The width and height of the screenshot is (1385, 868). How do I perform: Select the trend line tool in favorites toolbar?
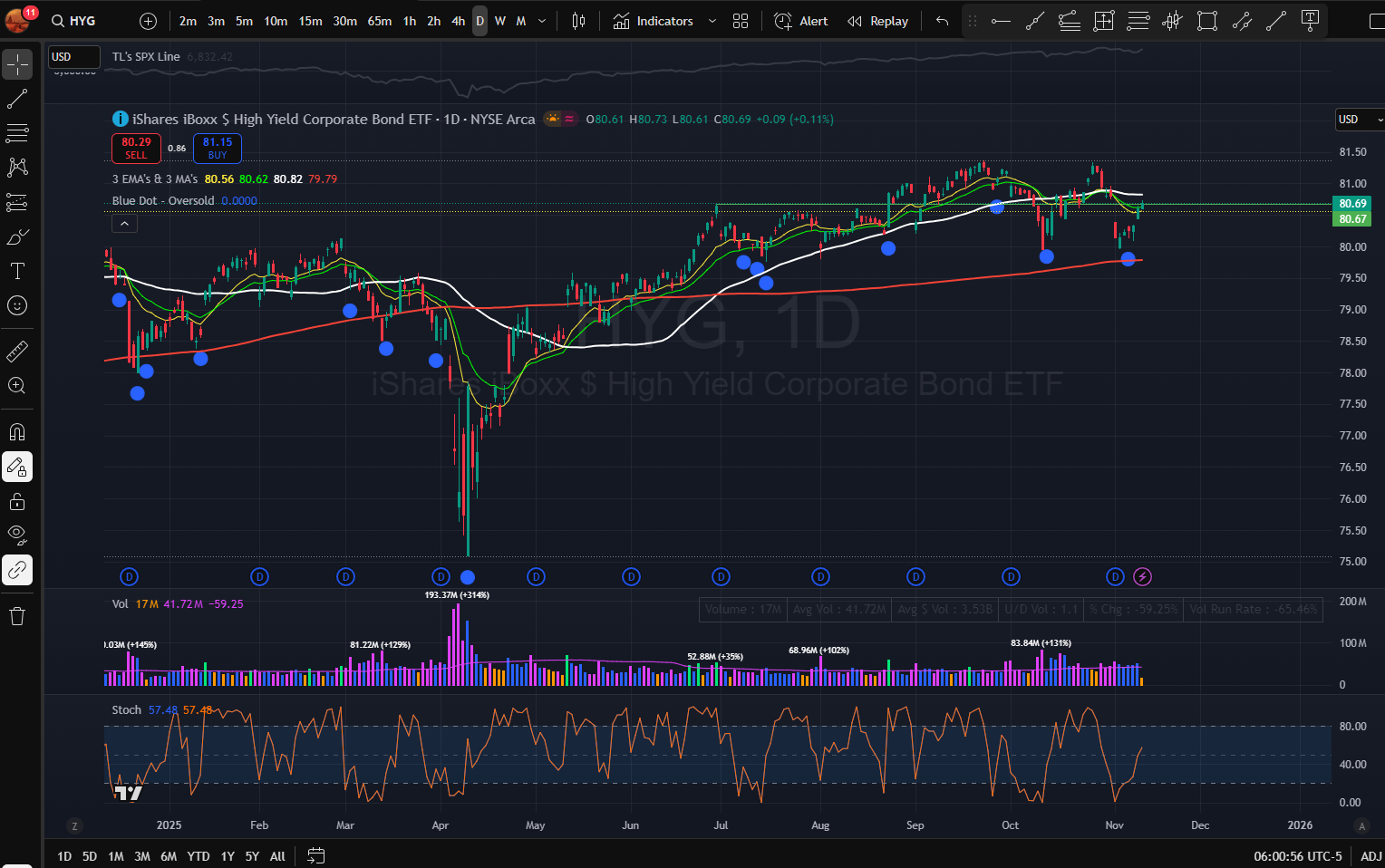click(x=1276, y=21)
